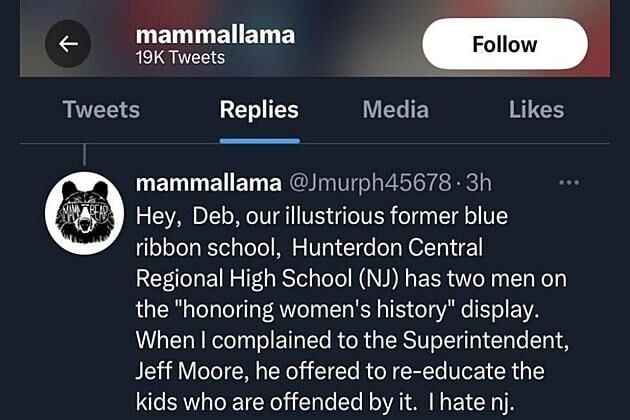Open the mammallama display name on the reply
The image size is (630, 420).
[207, 184]
